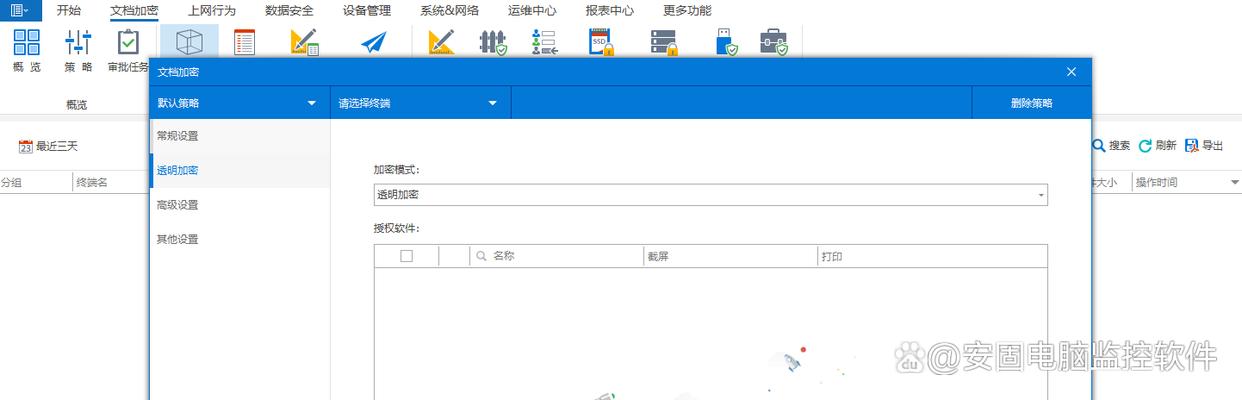The image size is (1242, 400).
Task: Click the orange ruler-and-pencil ribbon icon
Action: 441,42
